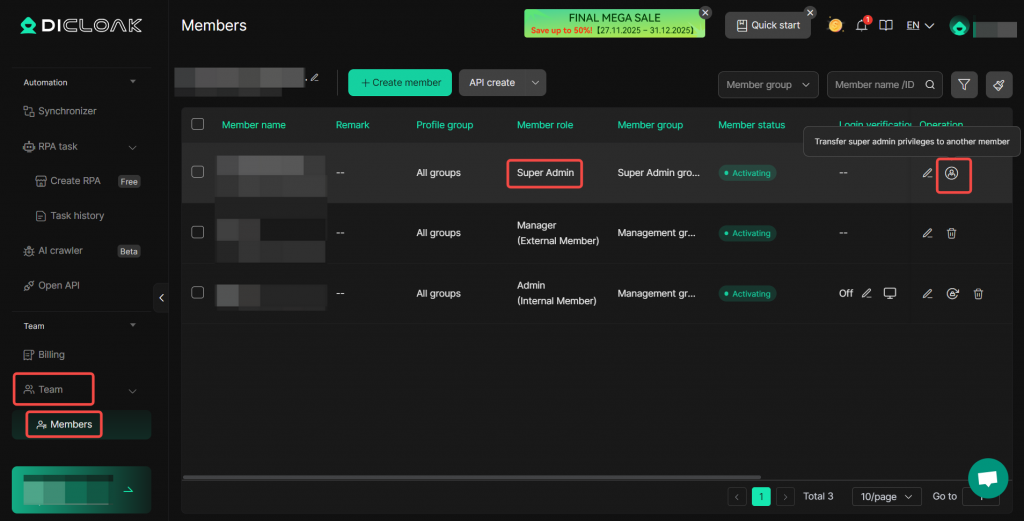Click the transfer super admin privileges icon
The height and width of the screenshot is (521, 1024).
point(952,174)
